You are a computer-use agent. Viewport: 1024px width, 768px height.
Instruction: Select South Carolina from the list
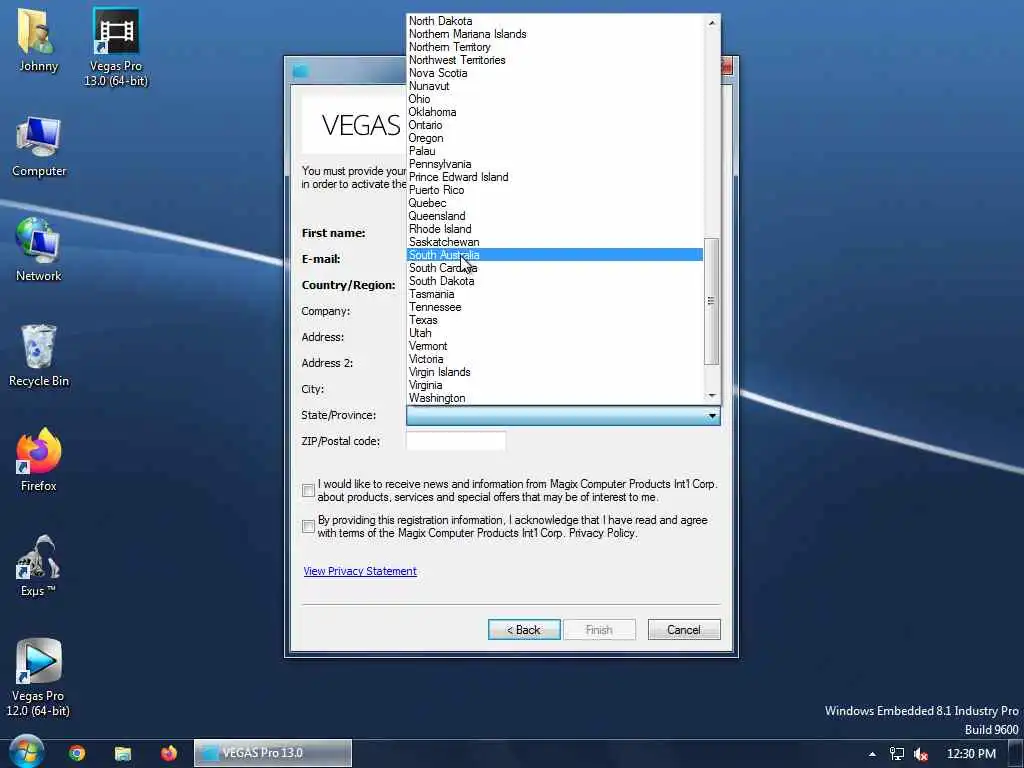[554, 268]
